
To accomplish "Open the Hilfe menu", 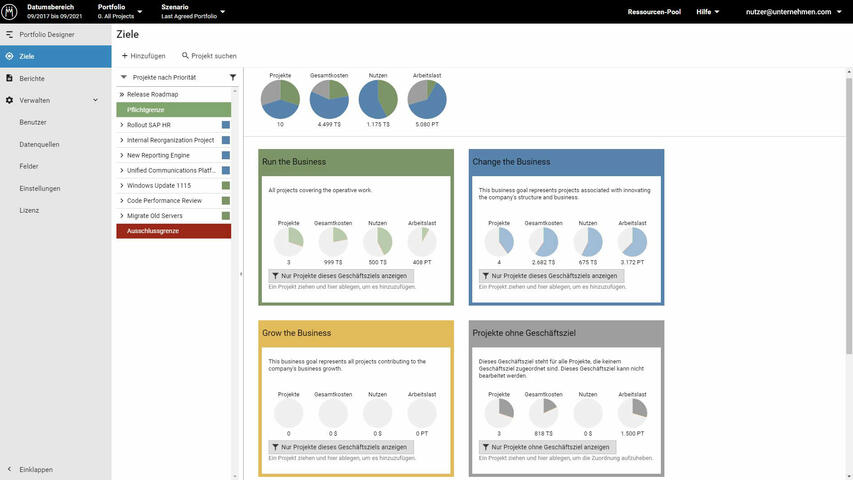I will (708, 12).
